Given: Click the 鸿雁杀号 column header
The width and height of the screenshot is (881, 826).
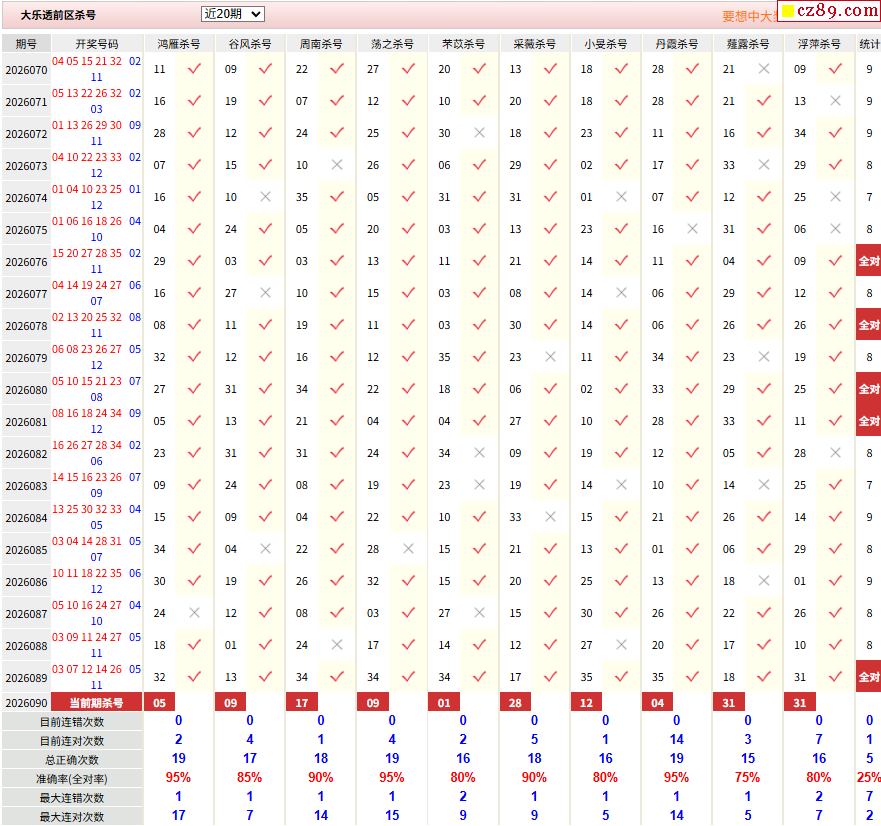Looking at the screenshot, I should 179,44.
